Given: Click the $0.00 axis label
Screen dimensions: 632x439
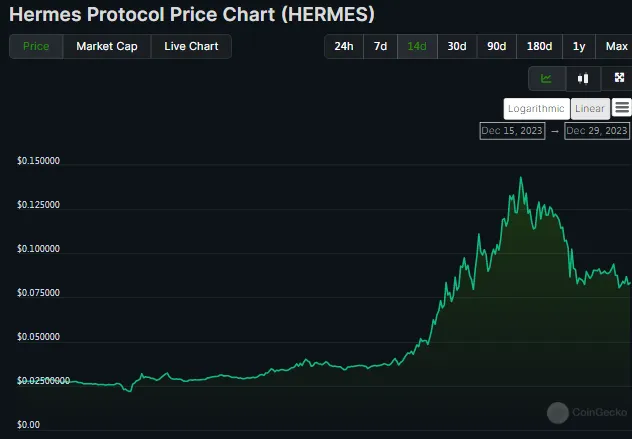Looking at the screenshot, I should (x=28, y=424).
